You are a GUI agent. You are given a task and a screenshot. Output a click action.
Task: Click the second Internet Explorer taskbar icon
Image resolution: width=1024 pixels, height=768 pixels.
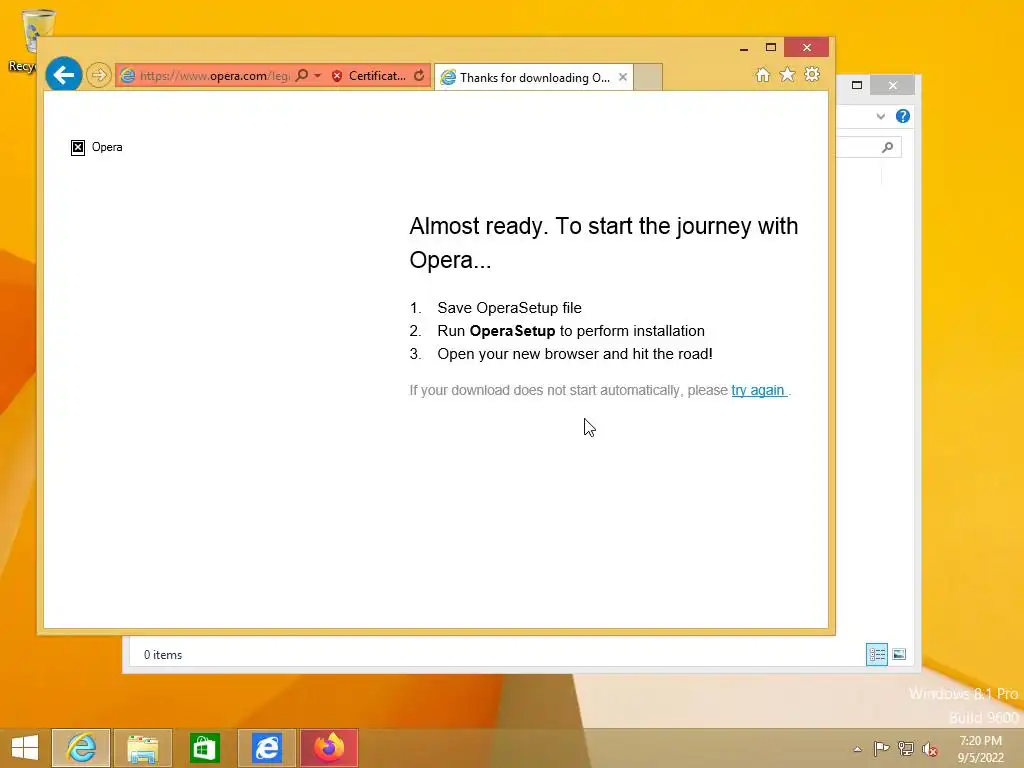(267, 748)
